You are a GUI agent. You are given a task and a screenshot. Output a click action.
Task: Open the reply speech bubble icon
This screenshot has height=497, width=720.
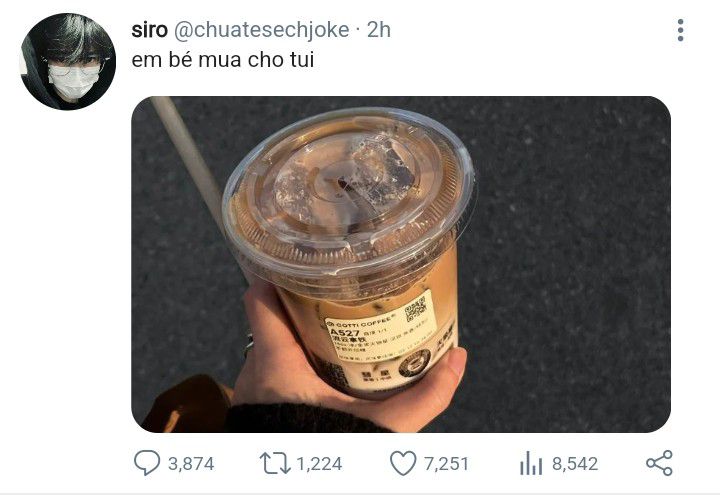coord(147,463)
